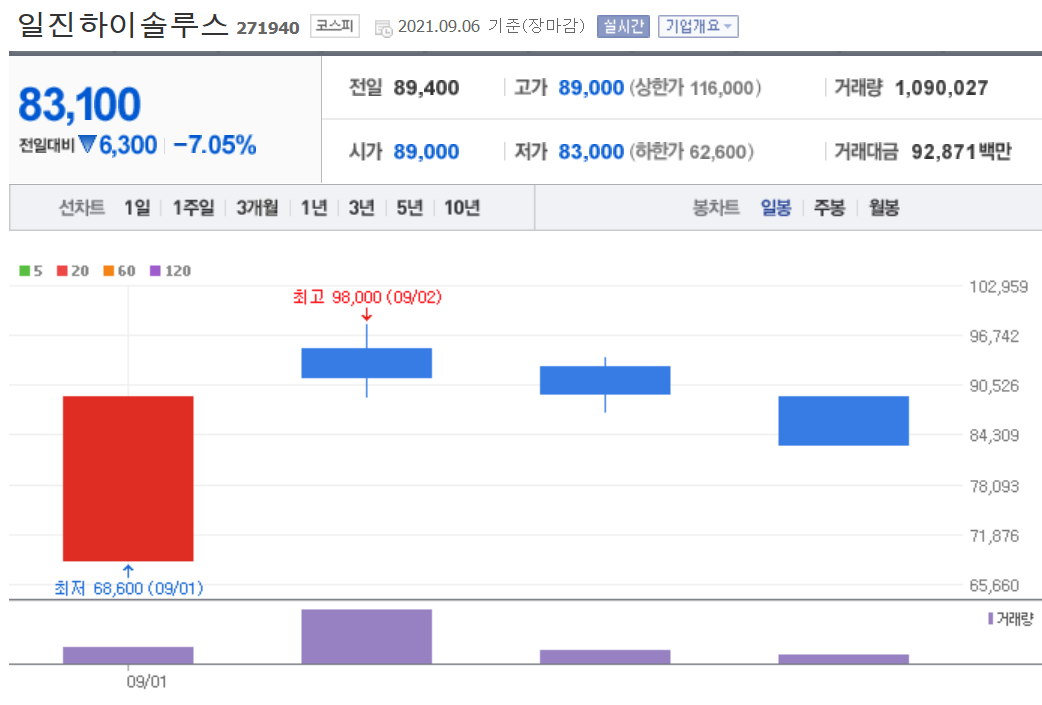Click the 전일 89,400 value

[426, 88]
